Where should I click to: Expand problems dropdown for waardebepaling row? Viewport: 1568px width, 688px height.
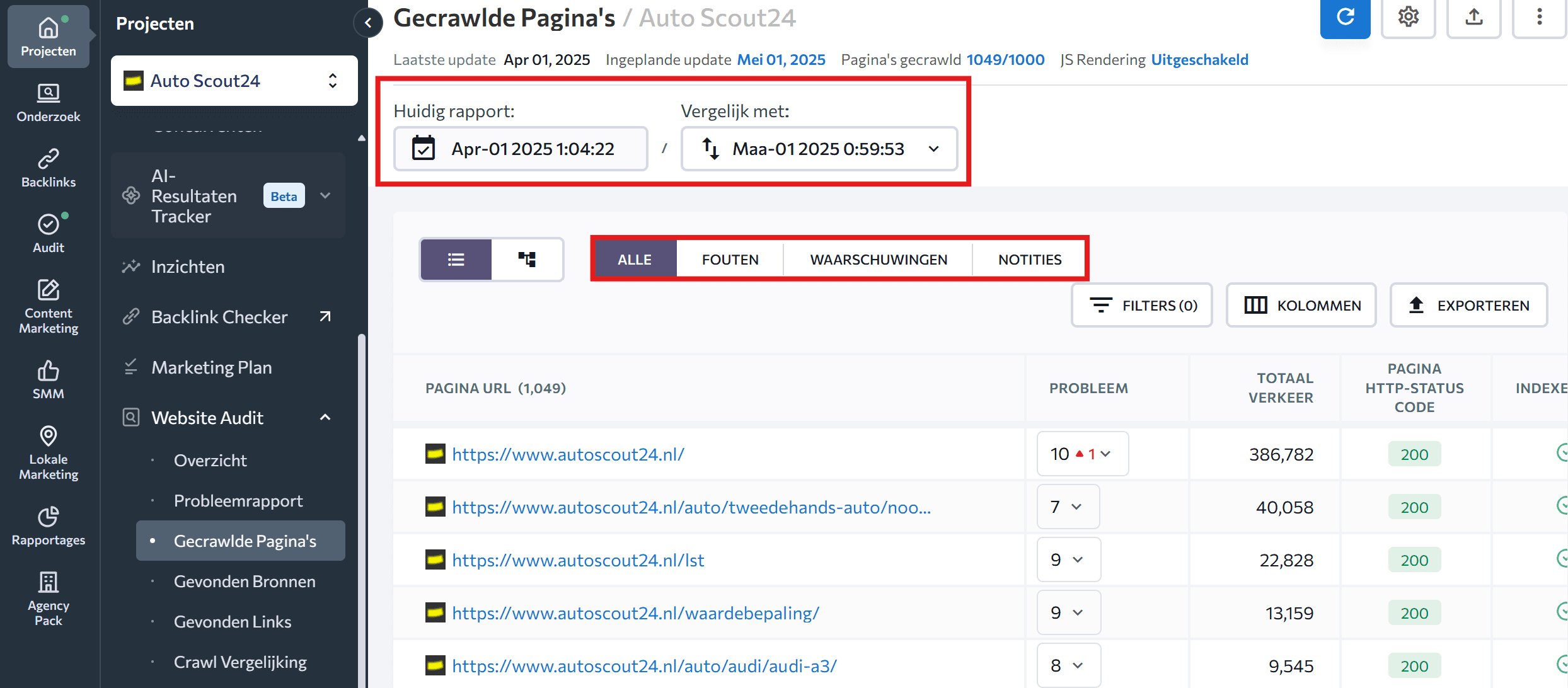[x=1069, y=612]
